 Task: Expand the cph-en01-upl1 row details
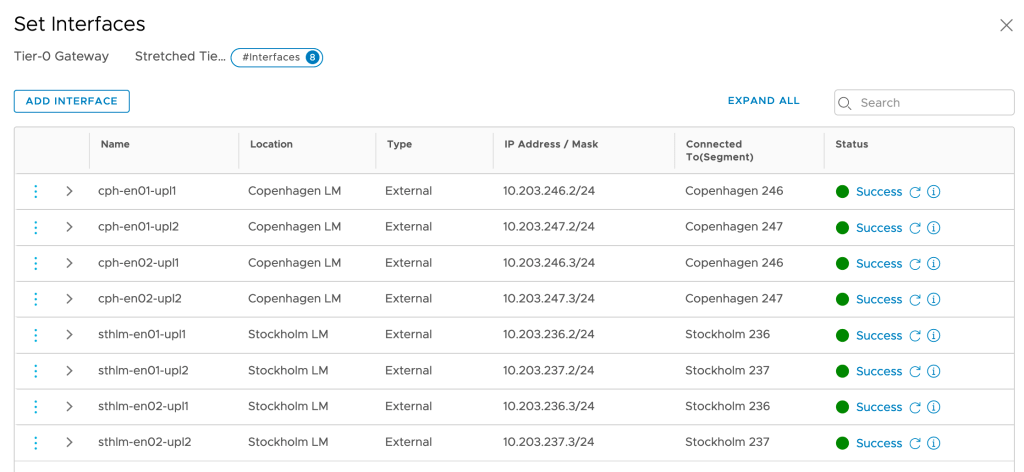(x=69, y=191)
